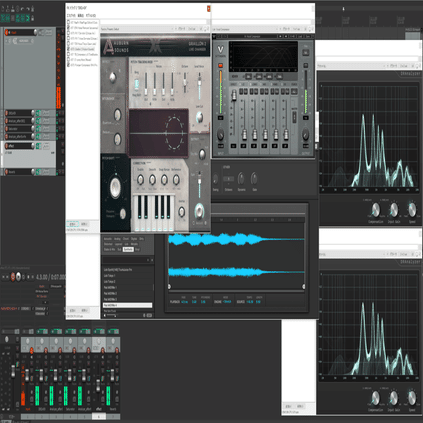Click the Speed knob in the lower analyzer window
The image size is (423, 423).
pyautogui.click(x=412, y=398)
